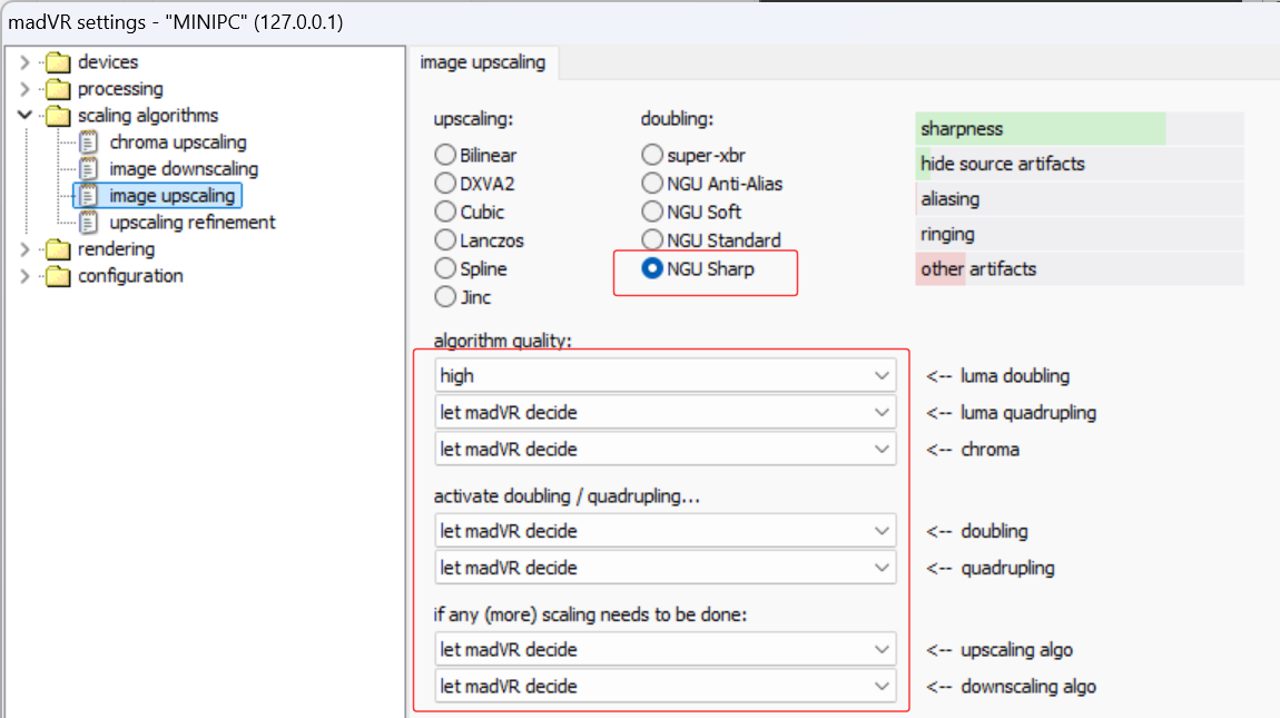The height and width of the screenshot is (718, 1280).
Task: Select the devices tree item label
Action: coord(108,63)
